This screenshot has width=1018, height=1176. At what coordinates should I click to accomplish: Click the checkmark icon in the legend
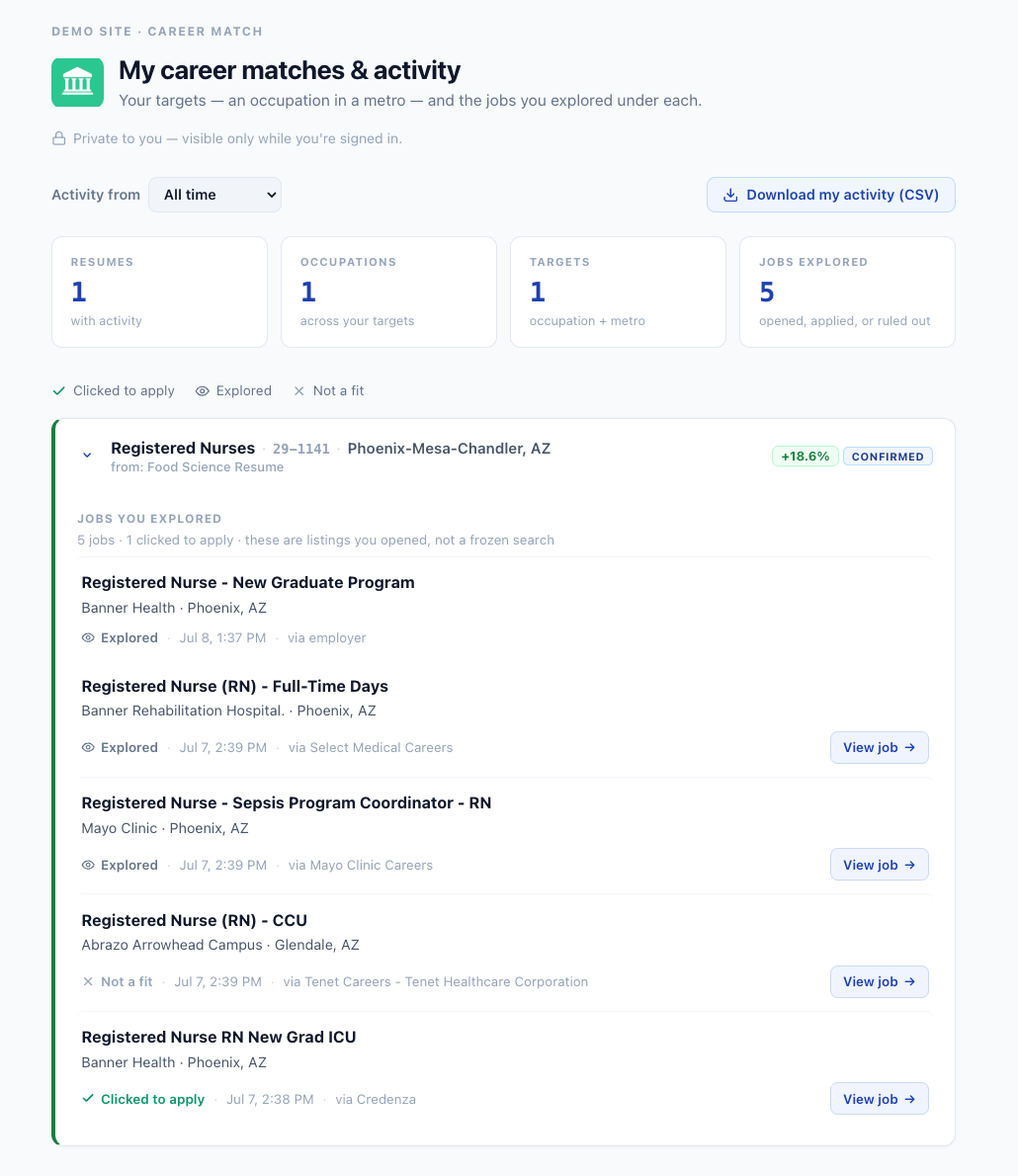(58, 390)
